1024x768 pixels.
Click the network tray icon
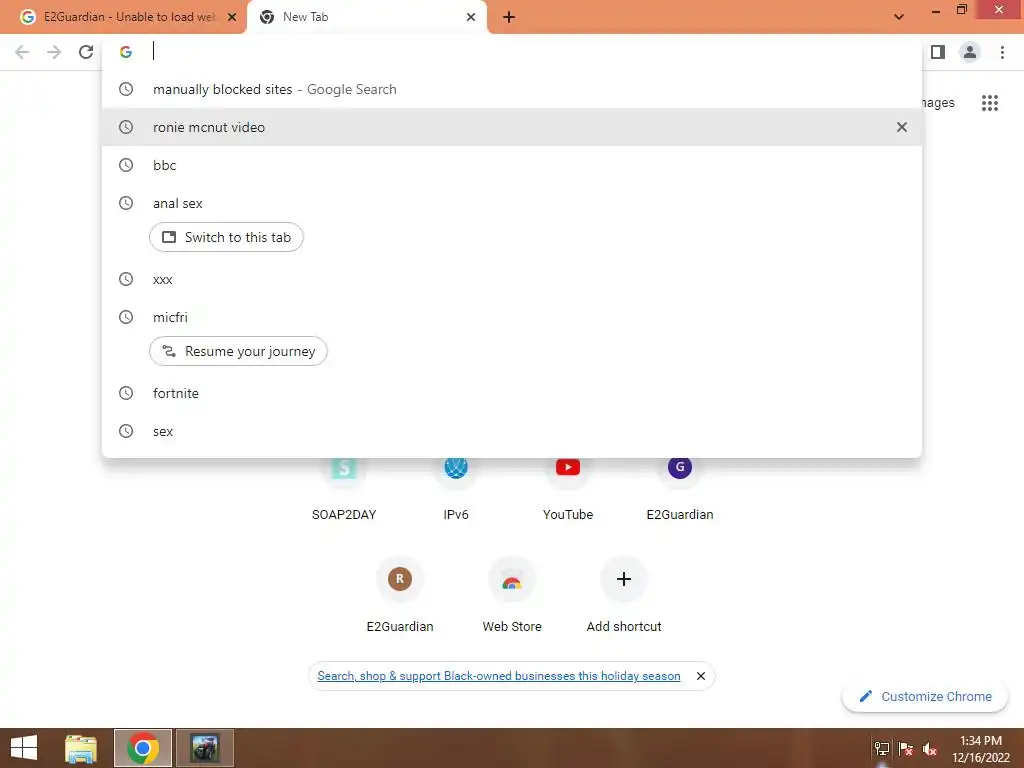pyautogui.click(x=882, y=749)
